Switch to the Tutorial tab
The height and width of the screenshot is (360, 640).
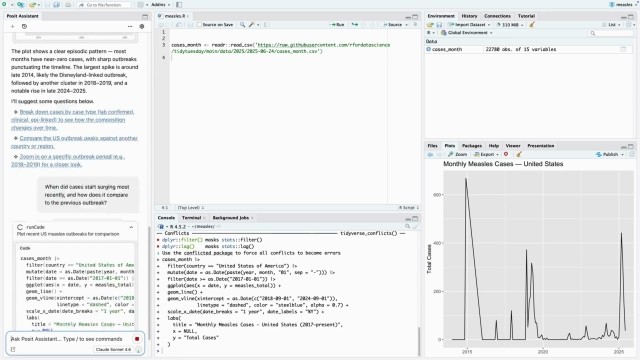526,16
